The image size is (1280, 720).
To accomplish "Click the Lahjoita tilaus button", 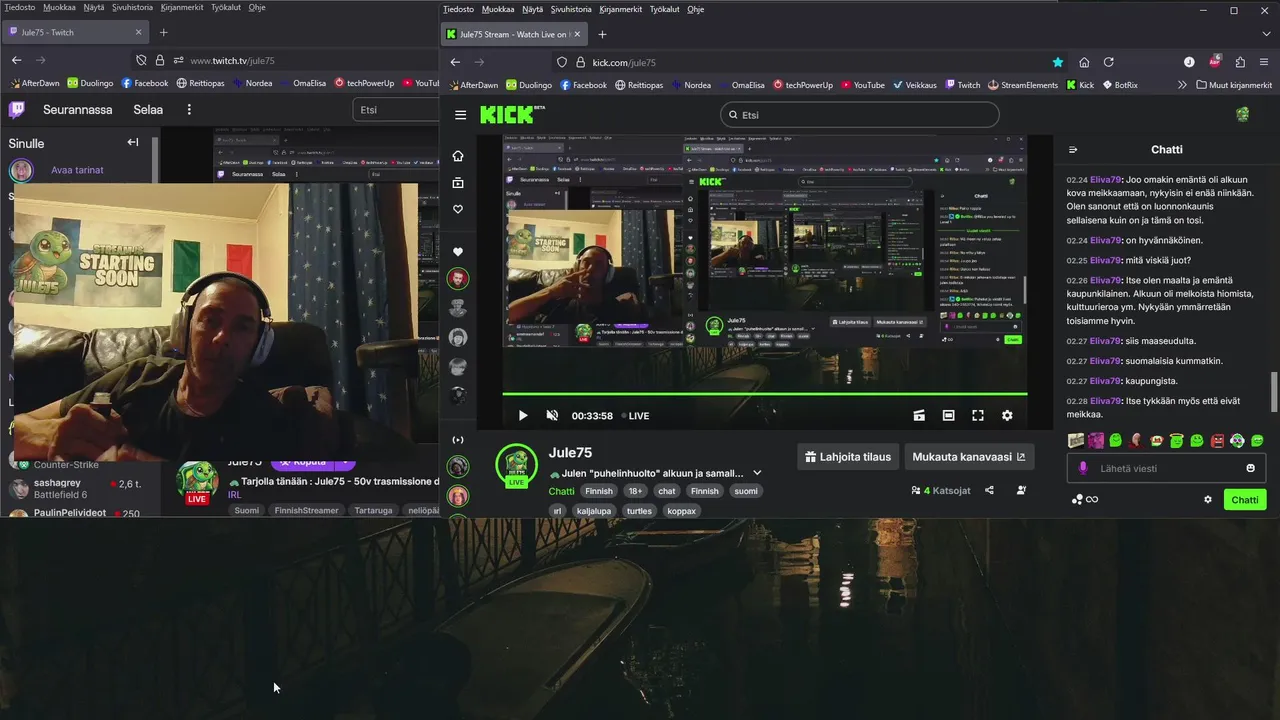I will (x=848, y=457).
